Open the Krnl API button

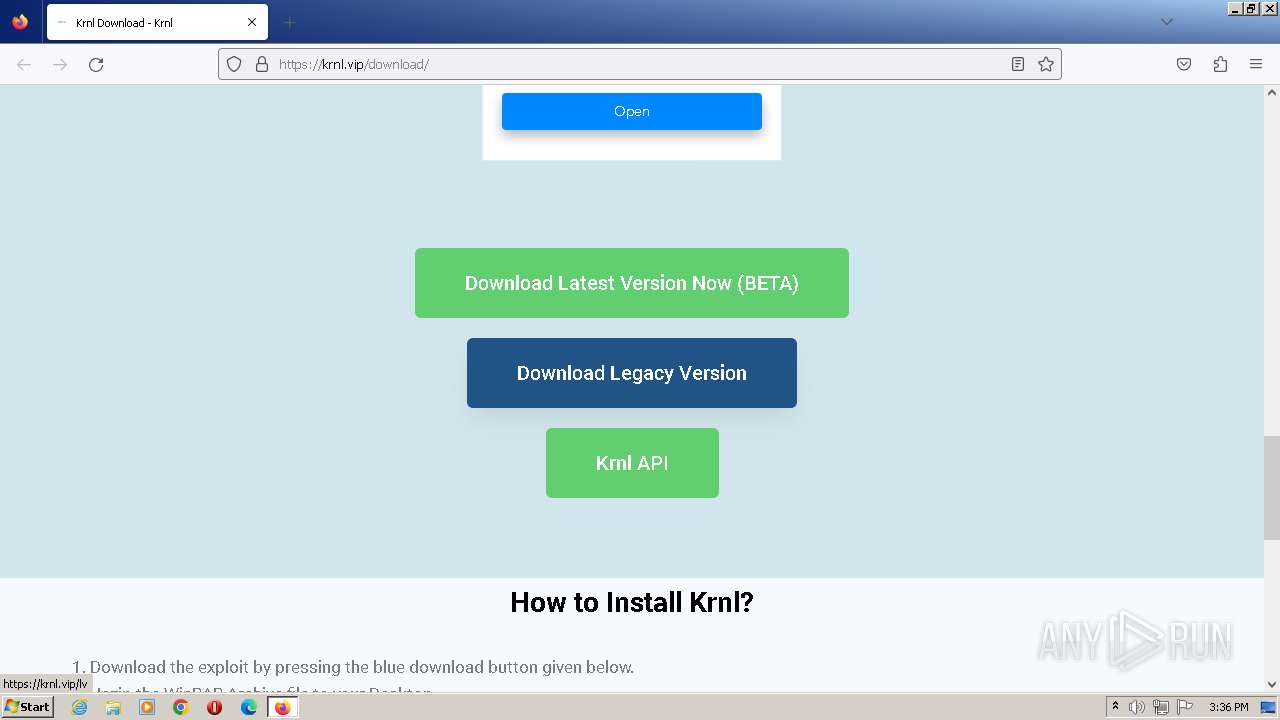pos(632,463)
